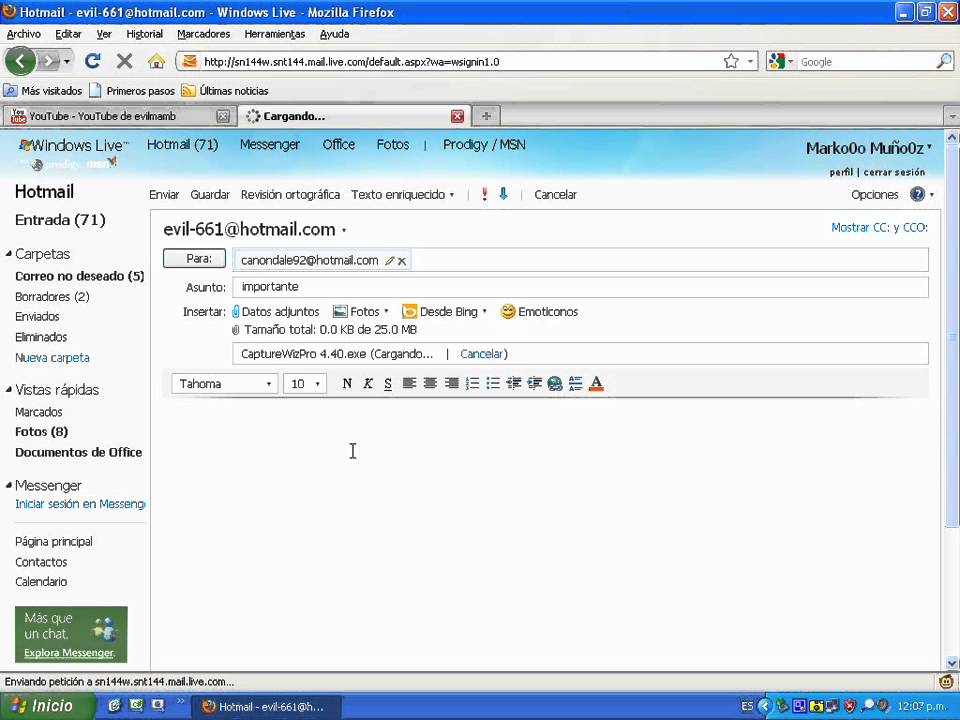The image size is (960, 720).
Task: Collapse the Messenger sidebar section
Action: click(9, 486)
